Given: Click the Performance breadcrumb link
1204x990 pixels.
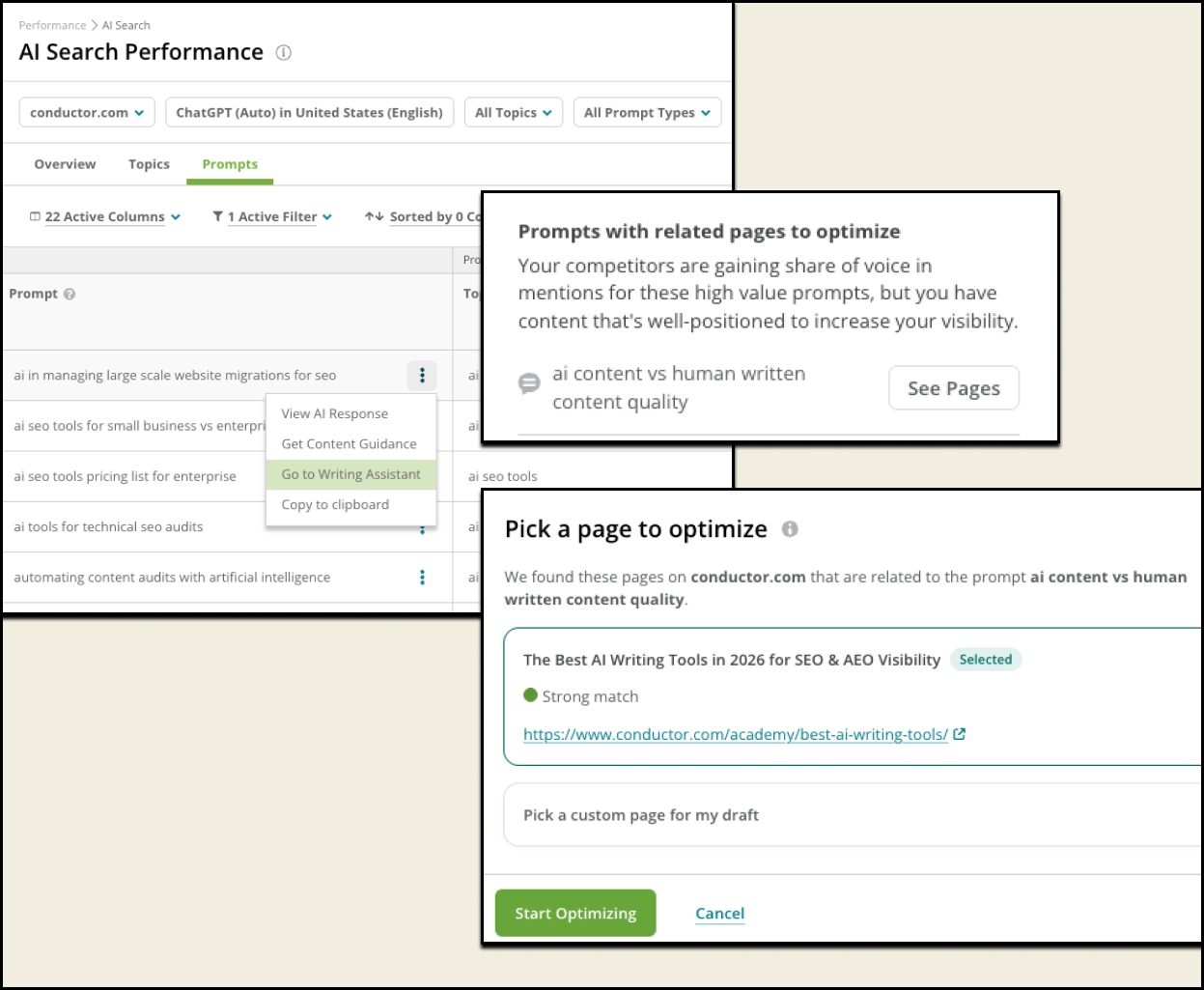Looking at the screenshot, I should [52, 25].
